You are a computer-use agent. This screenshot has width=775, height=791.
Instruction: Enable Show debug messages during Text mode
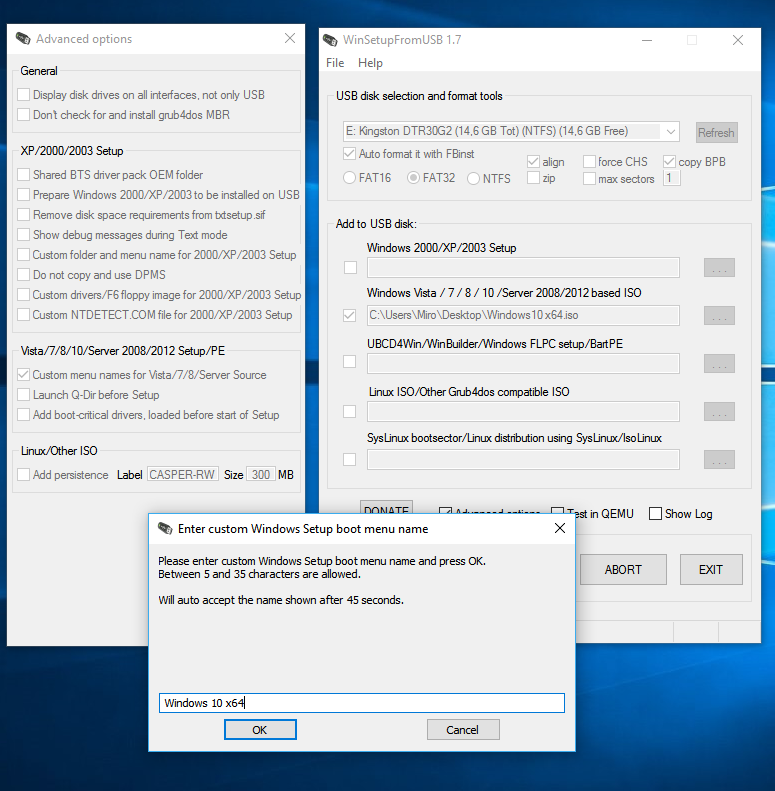pyautogui.click(x=23, y=235)
